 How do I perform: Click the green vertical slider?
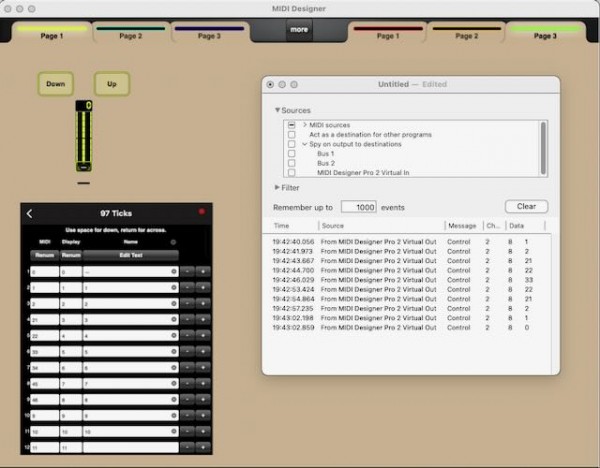coord(84,136)
